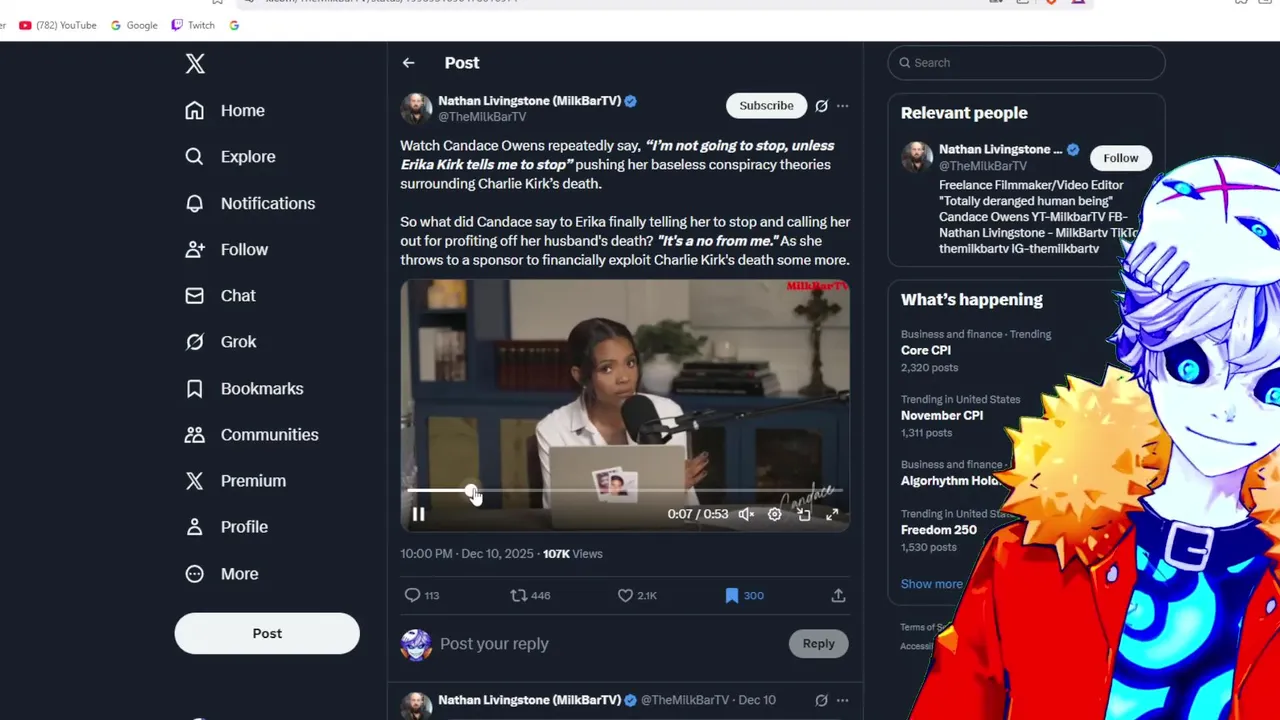
Task: Click the post timestamp 10:00 PM Dec 10, 2025
Action: (x=467, y=554)
